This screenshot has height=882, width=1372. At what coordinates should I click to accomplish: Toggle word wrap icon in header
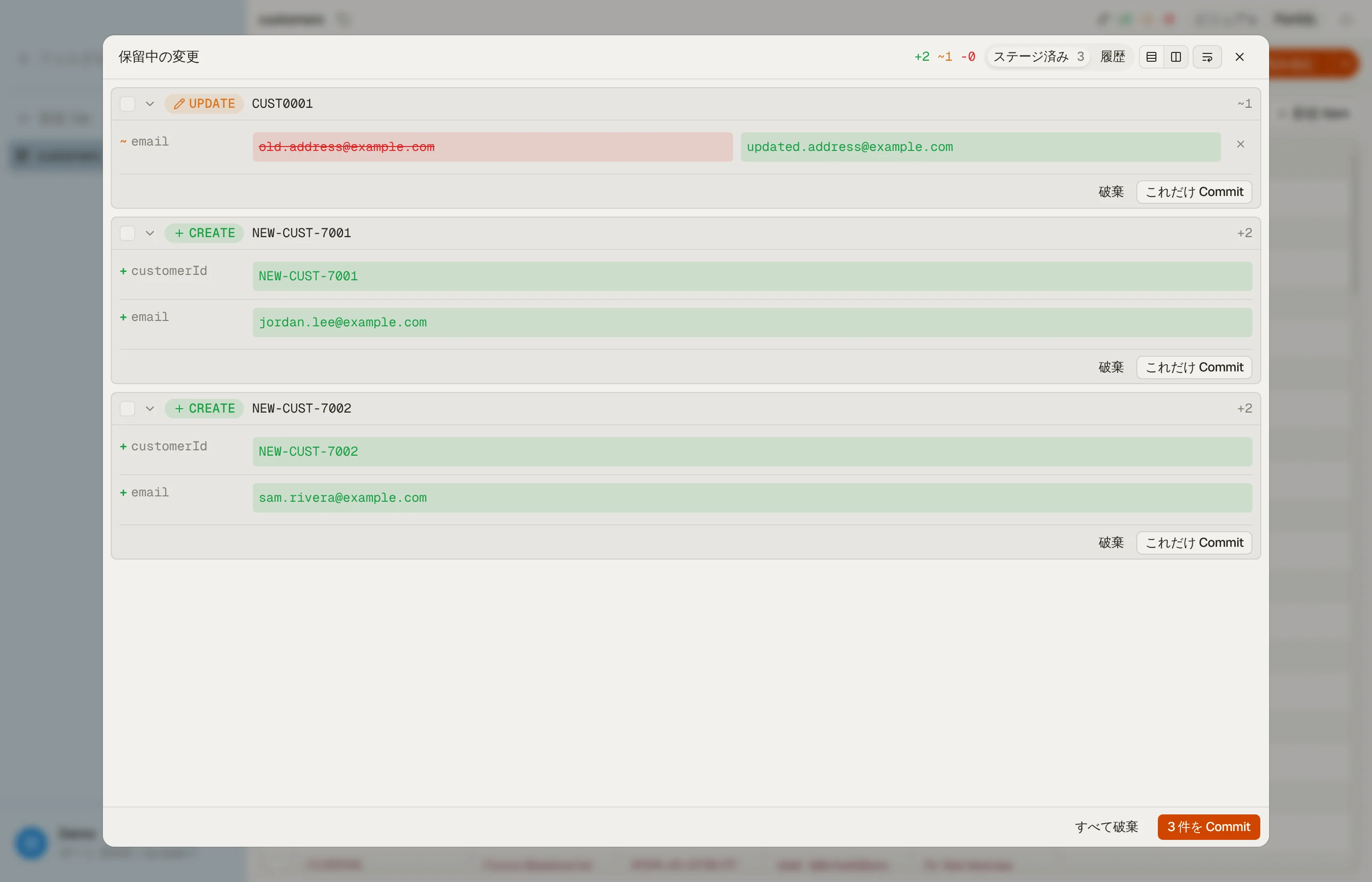1207,57
